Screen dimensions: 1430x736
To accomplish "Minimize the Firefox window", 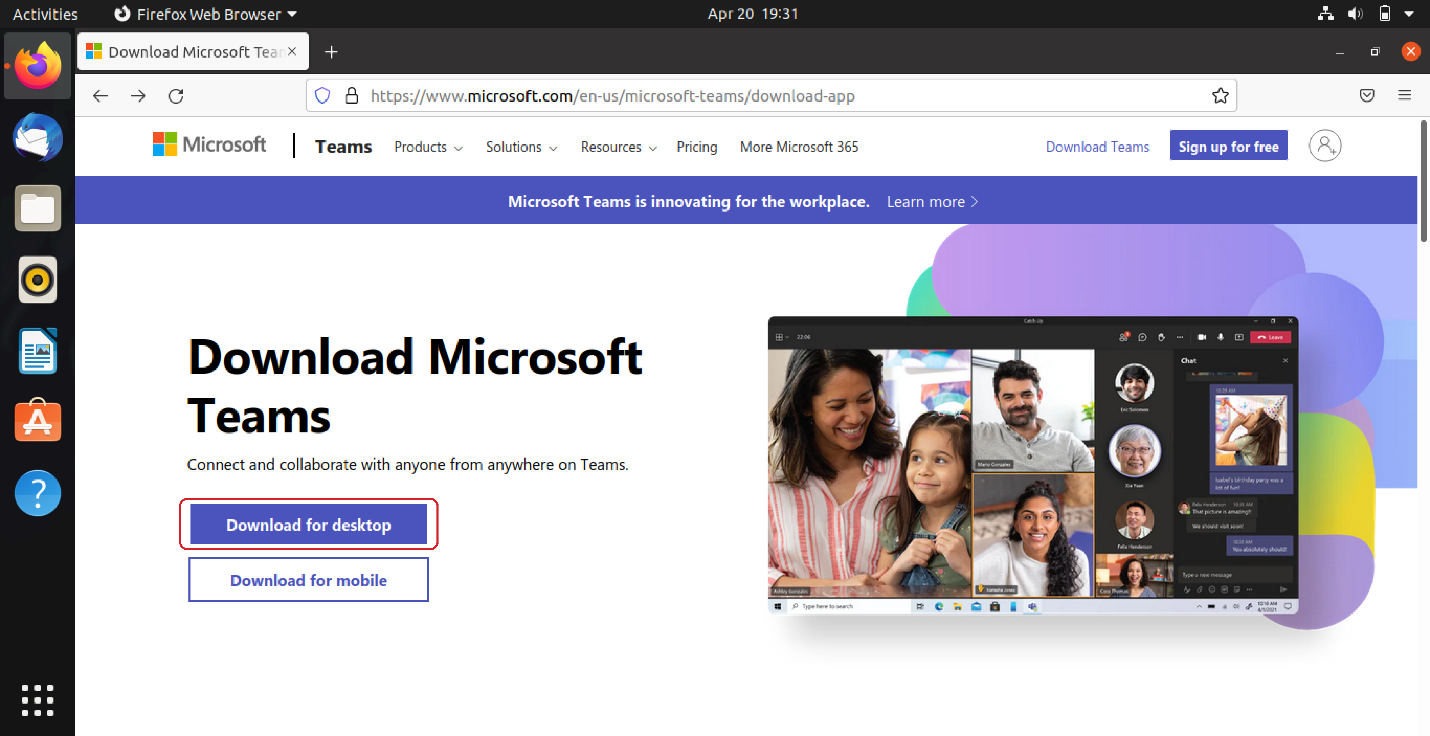I will point(1340,52).
